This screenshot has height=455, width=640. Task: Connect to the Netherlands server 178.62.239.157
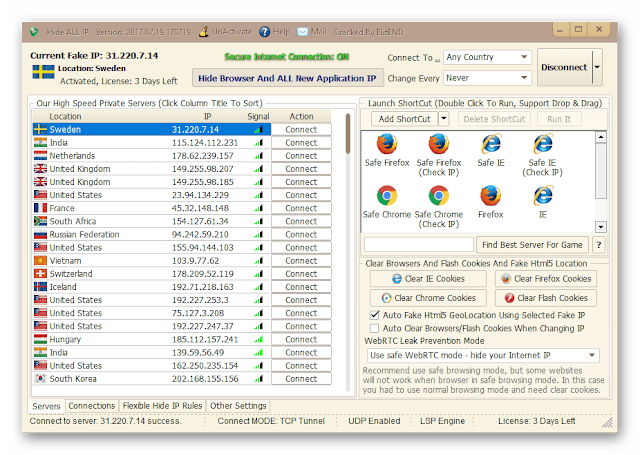(x=301, y=155)
